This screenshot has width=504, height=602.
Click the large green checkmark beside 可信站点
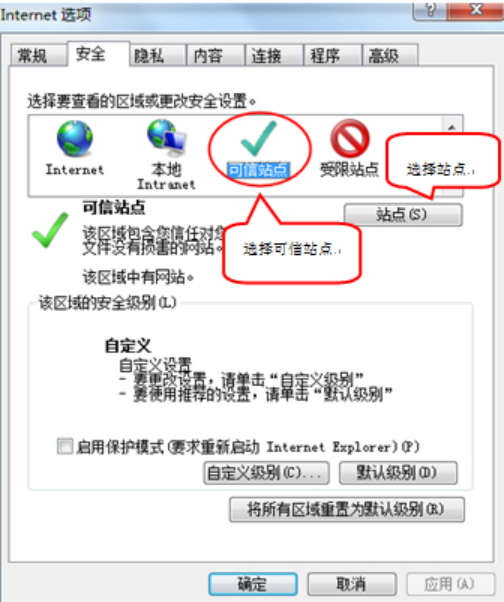[50, 230]
